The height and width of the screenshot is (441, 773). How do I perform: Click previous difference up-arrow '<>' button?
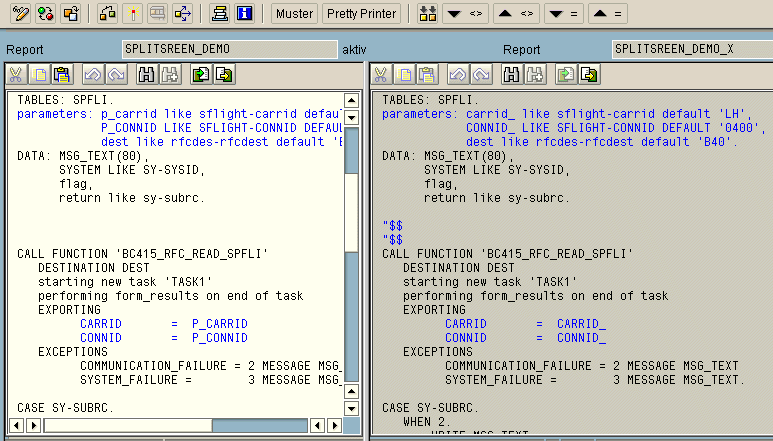[x=515, y=14]
